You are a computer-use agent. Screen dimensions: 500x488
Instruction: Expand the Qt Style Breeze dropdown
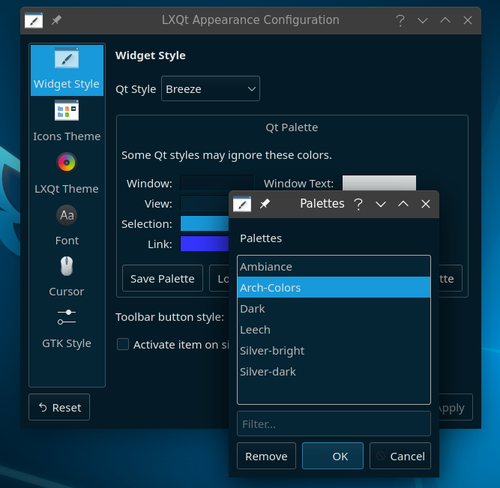(x=211, y=89)
